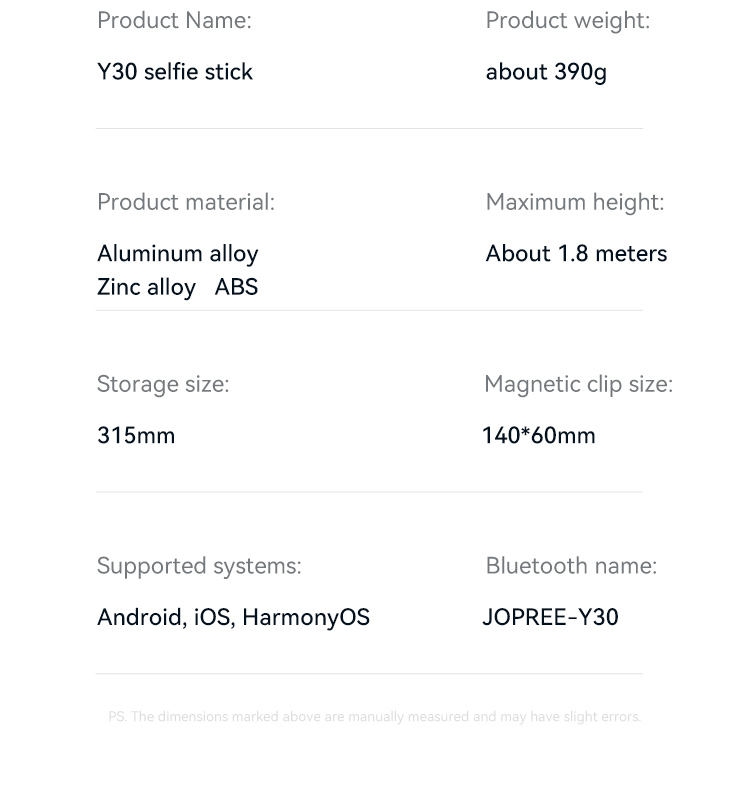750x800 pixels.
Task: Select the About 1.8 meters value
Action: click(x=577, y=254)
